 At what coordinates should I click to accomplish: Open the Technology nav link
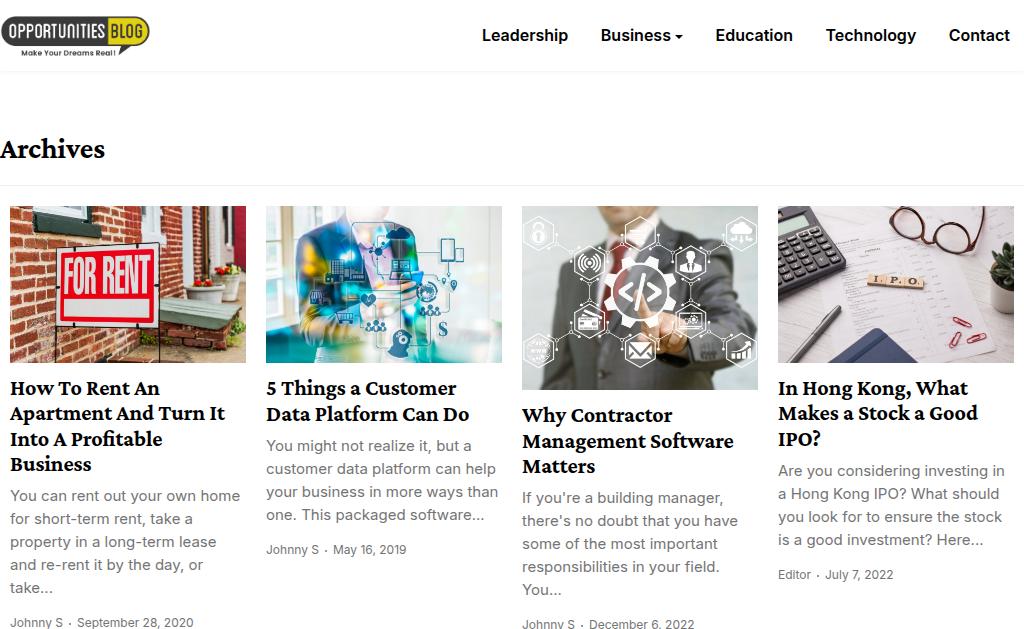click(870, 35)
